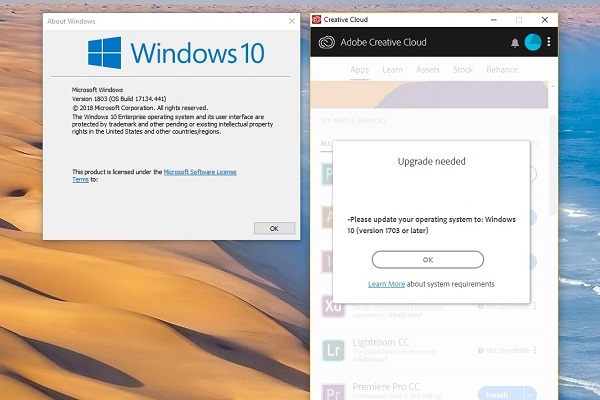
Task: Click the MY APPS & SERVICES heading
Action: (354, 121)
